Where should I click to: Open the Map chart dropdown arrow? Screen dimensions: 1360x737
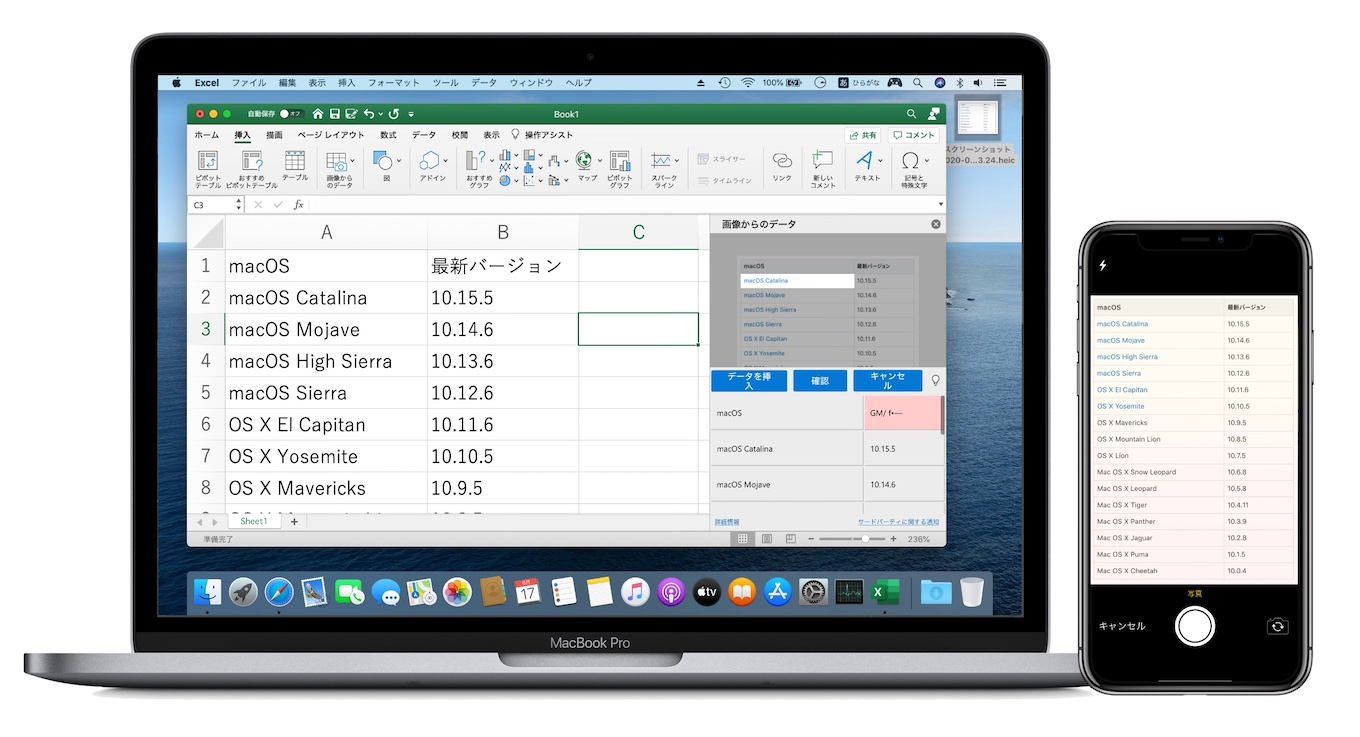pos(598,161)
